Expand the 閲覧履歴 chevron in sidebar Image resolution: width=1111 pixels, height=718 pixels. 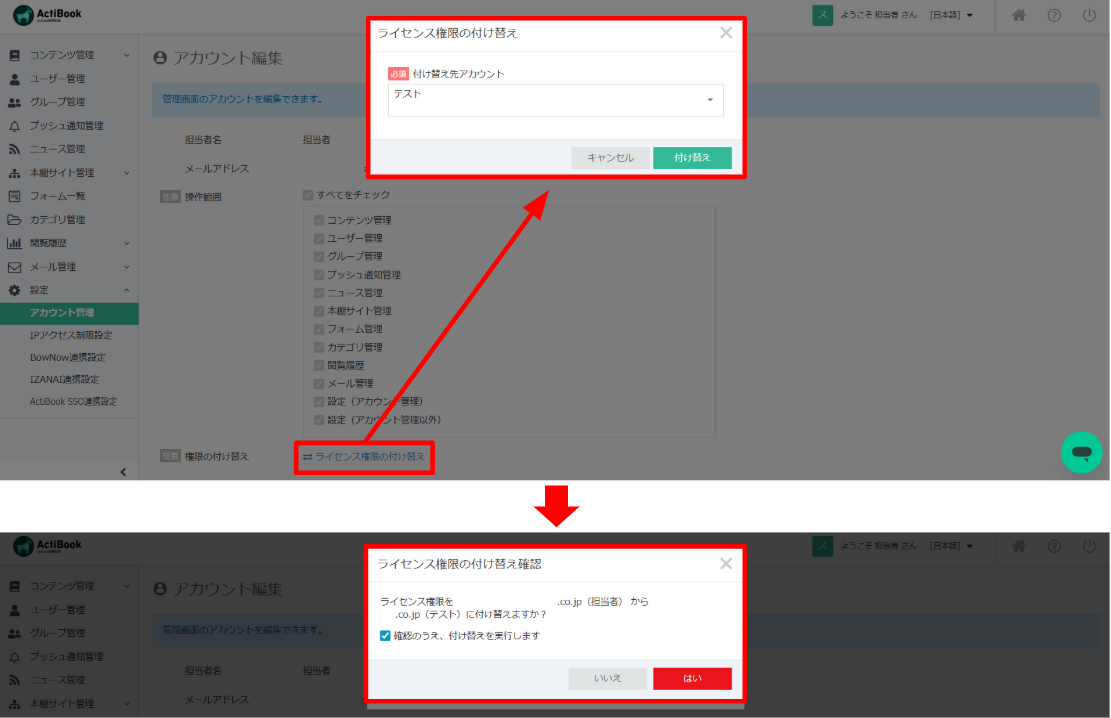[x=127, y=243]
